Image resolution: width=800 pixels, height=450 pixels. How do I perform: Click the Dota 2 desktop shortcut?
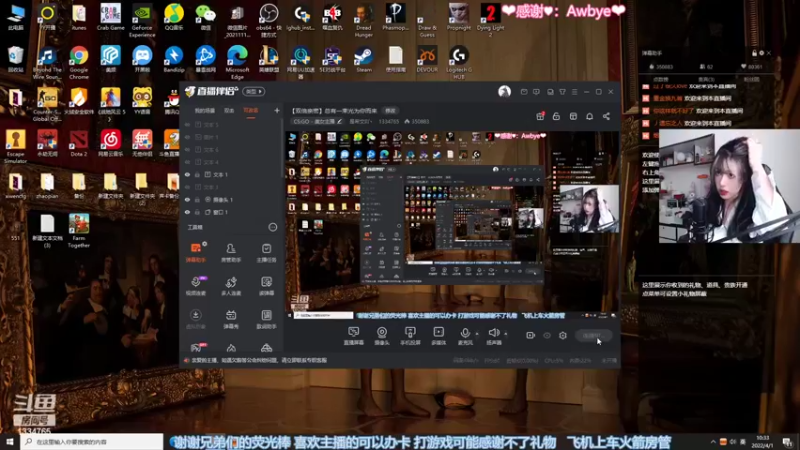pyautogui.click(x=79, y=143)
